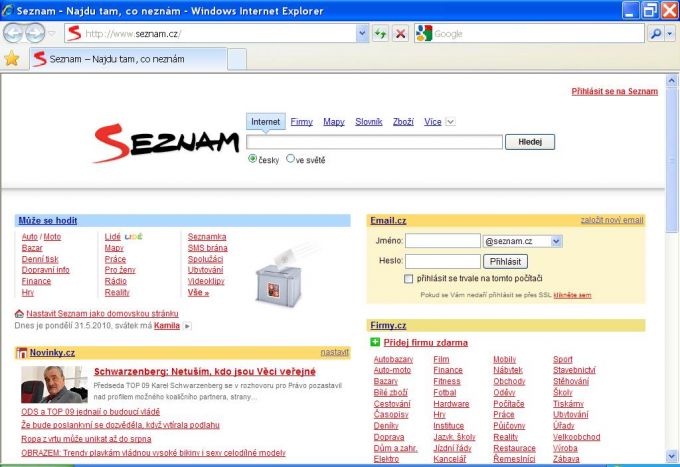Click the Internet Explorer title bar icon
Screen dimensions: 680x467
pos(8,10)
